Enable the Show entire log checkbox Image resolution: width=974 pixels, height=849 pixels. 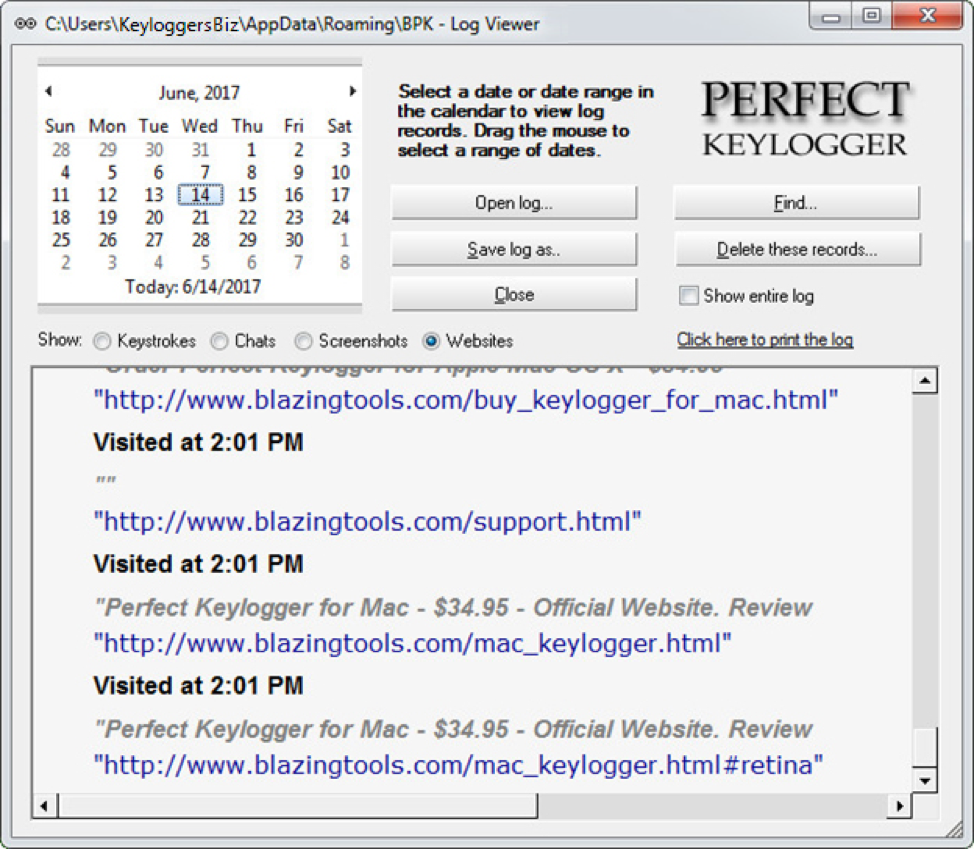coord(688,296)
